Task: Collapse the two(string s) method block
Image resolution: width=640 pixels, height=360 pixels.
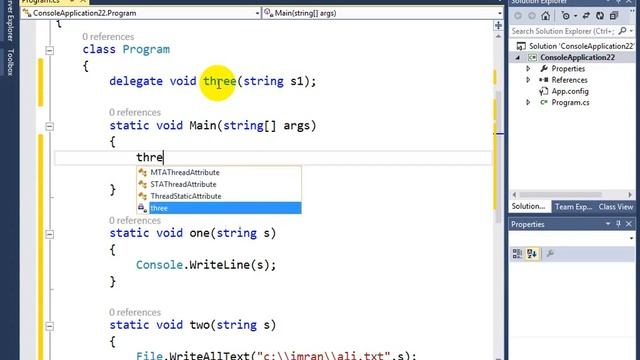Action: pos(49,326)
